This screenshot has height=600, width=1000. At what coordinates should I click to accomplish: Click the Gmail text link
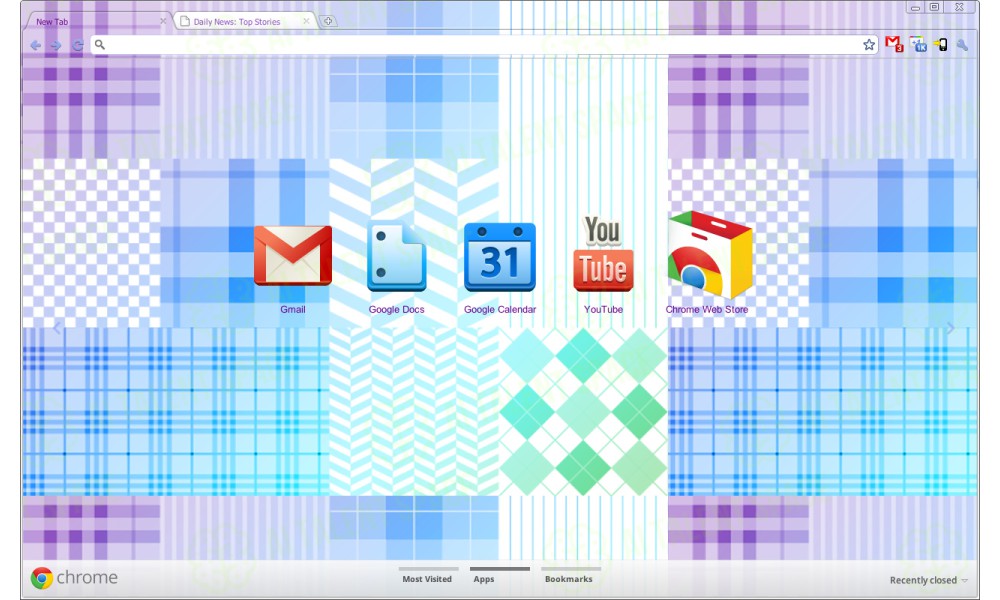click(293, 309)
